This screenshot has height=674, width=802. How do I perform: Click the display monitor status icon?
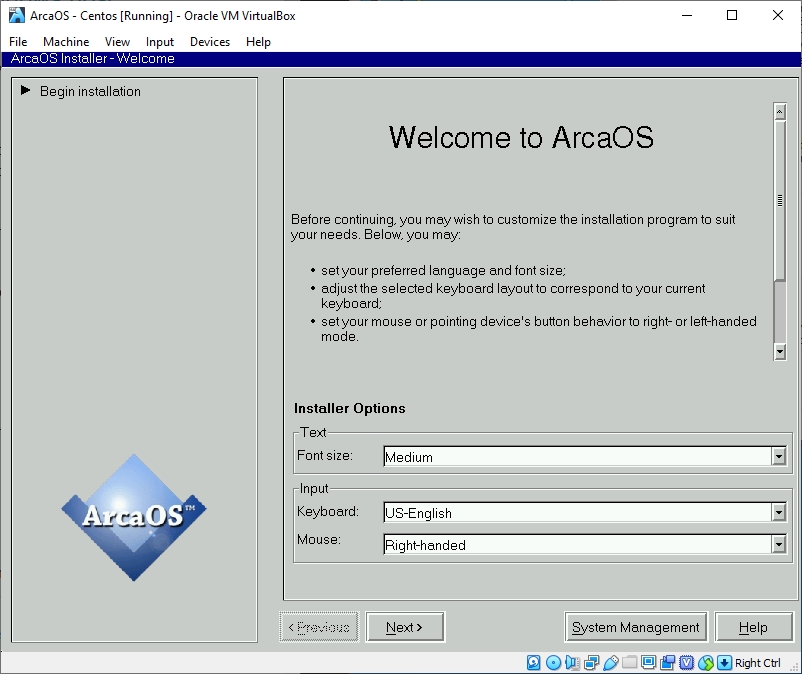coord(649,663)
